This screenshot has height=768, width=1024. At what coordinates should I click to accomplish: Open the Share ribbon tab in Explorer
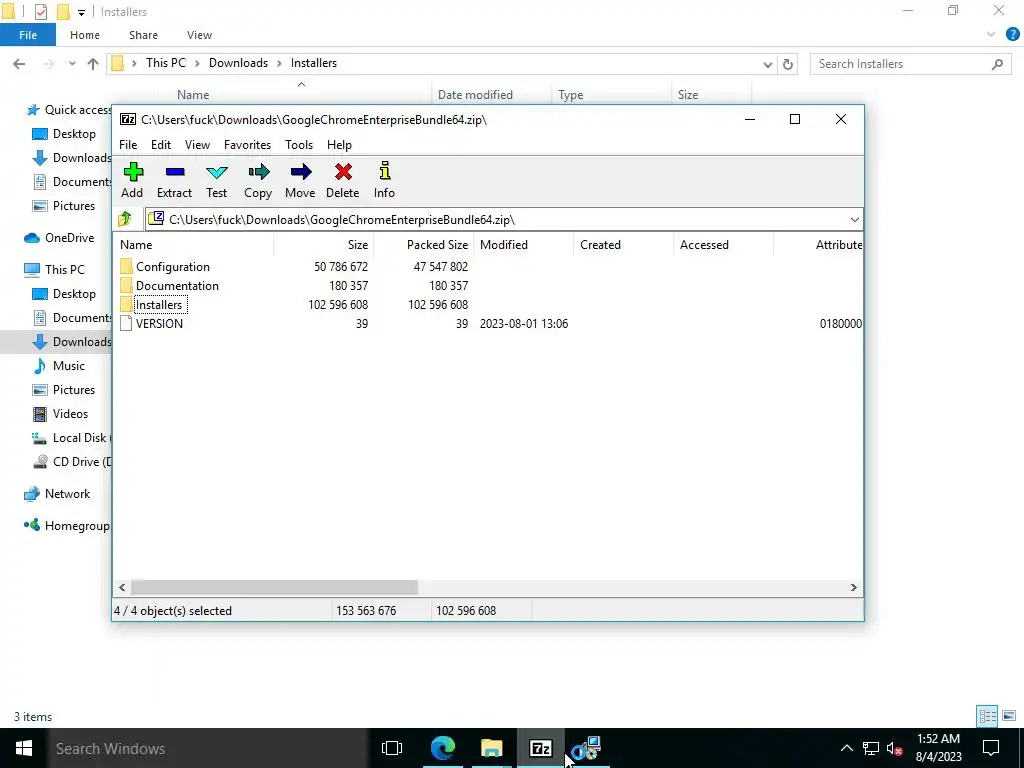click(143, 35)
